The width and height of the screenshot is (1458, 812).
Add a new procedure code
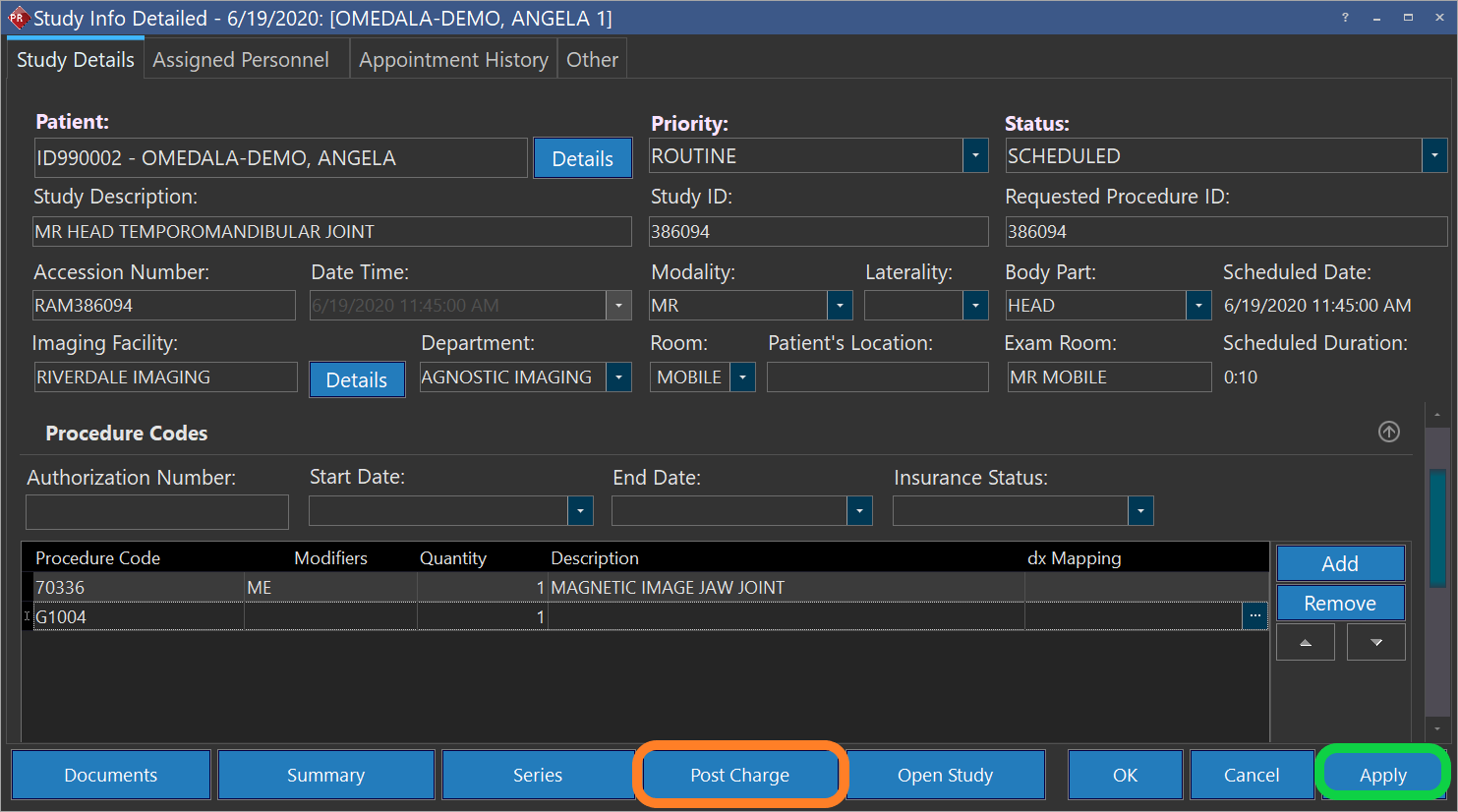1339,563
